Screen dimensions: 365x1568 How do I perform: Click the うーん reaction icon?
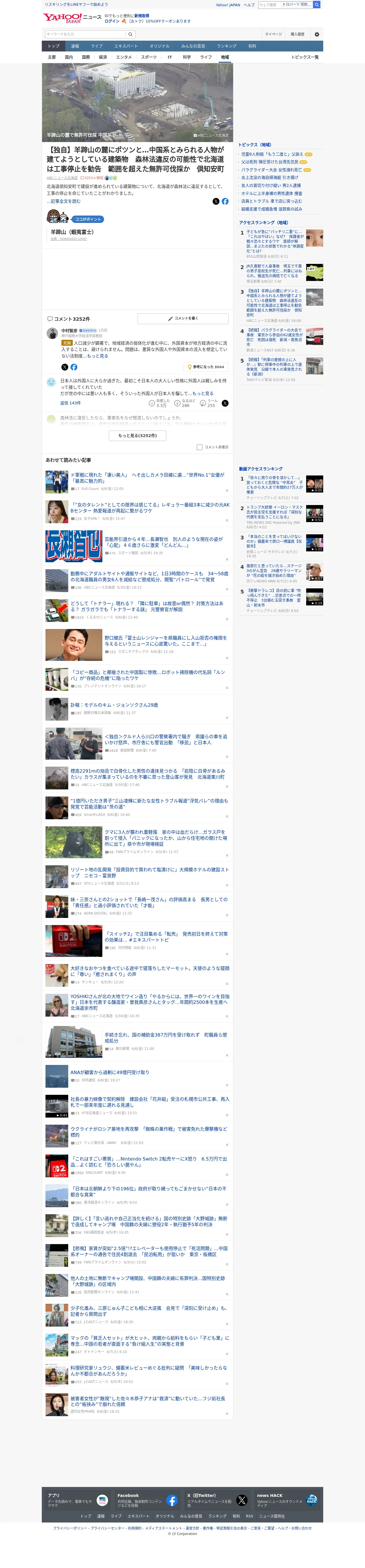[x=203, y=403]
